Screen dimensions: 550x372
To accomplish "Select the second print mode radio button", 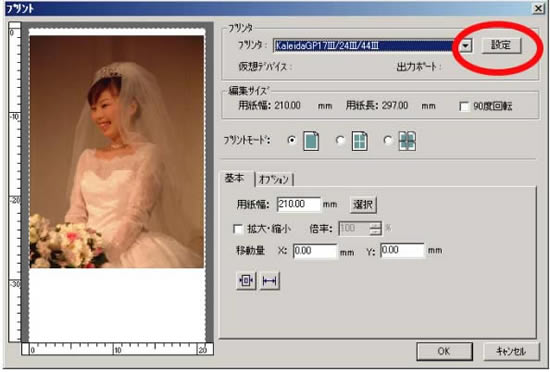I will tap(340, 140).
